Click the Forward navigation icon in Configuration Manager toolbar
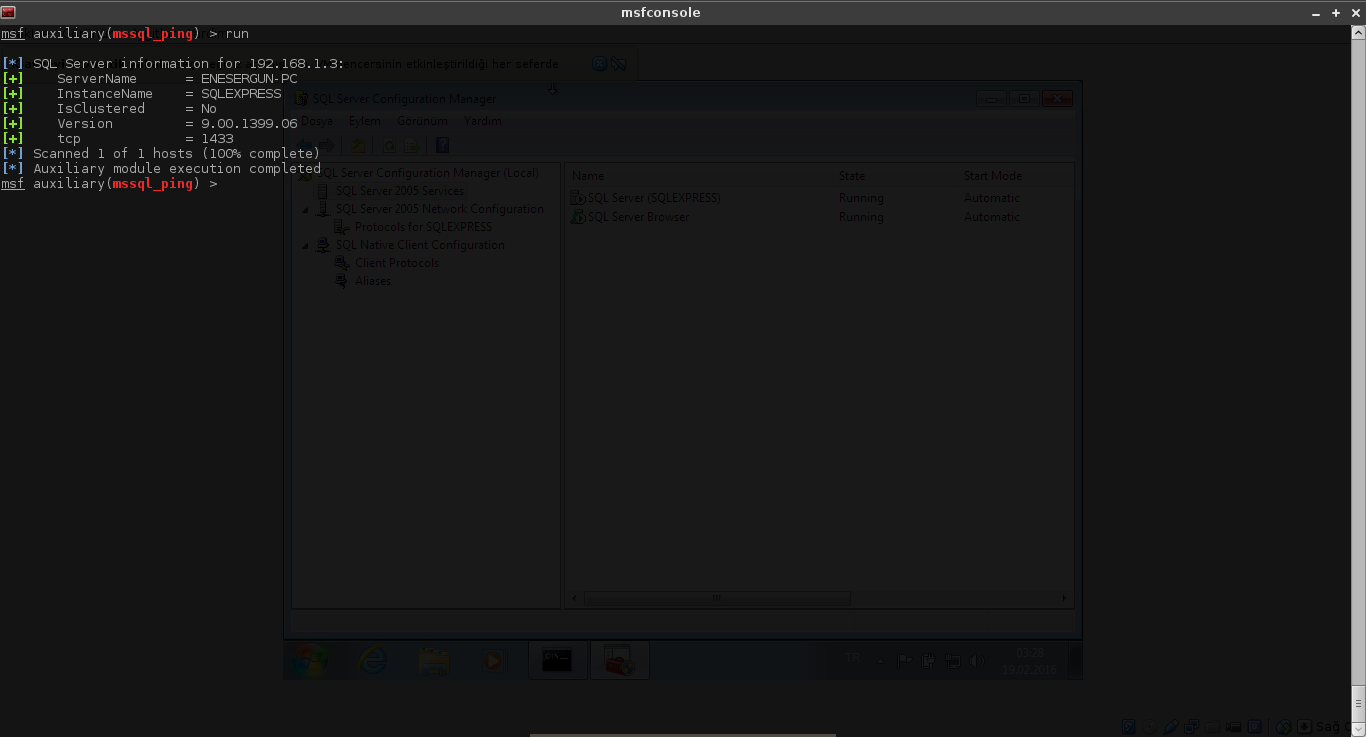 [327, 145]
